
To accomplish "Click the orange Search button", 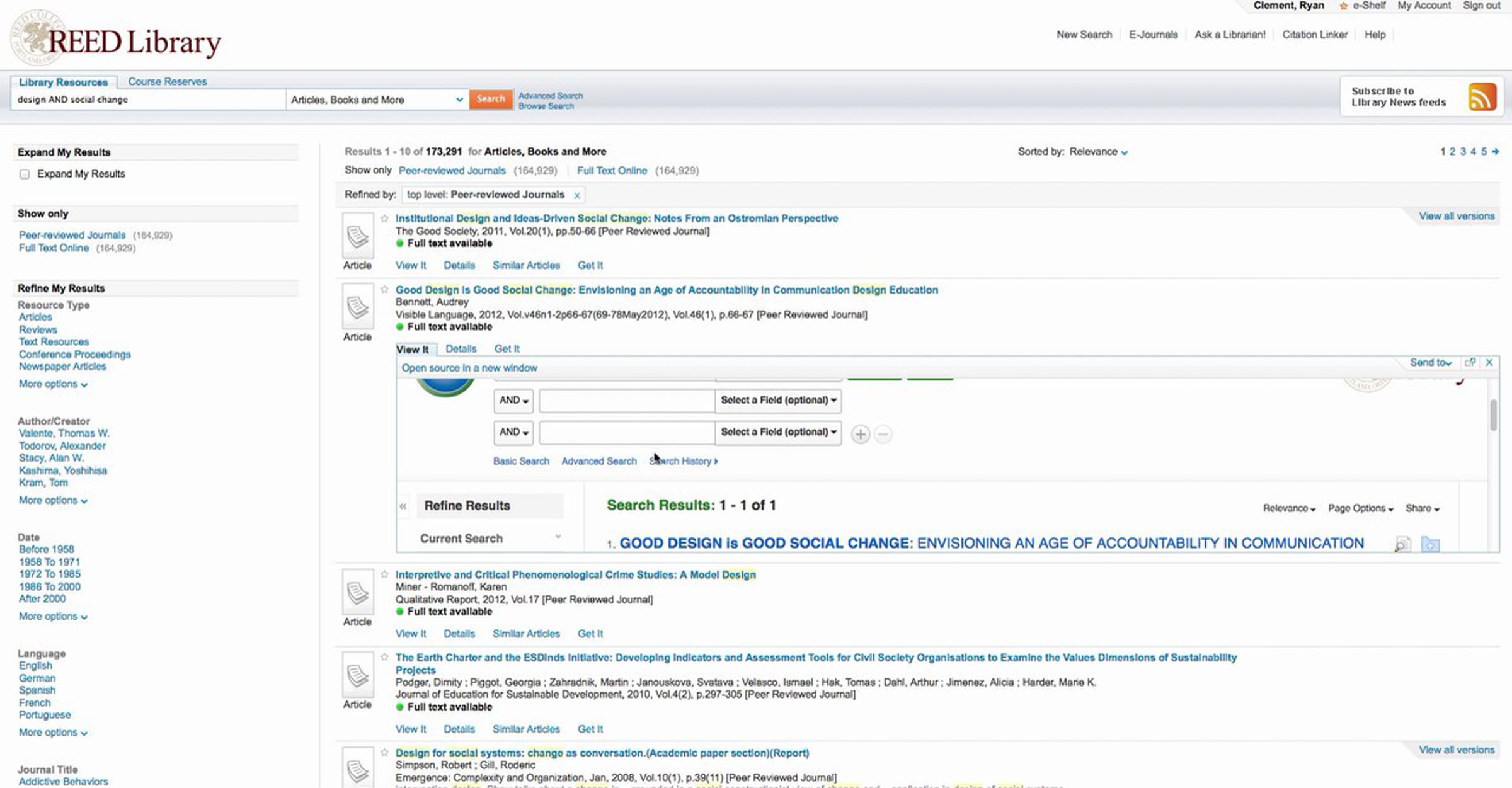I will coord(491,99).
